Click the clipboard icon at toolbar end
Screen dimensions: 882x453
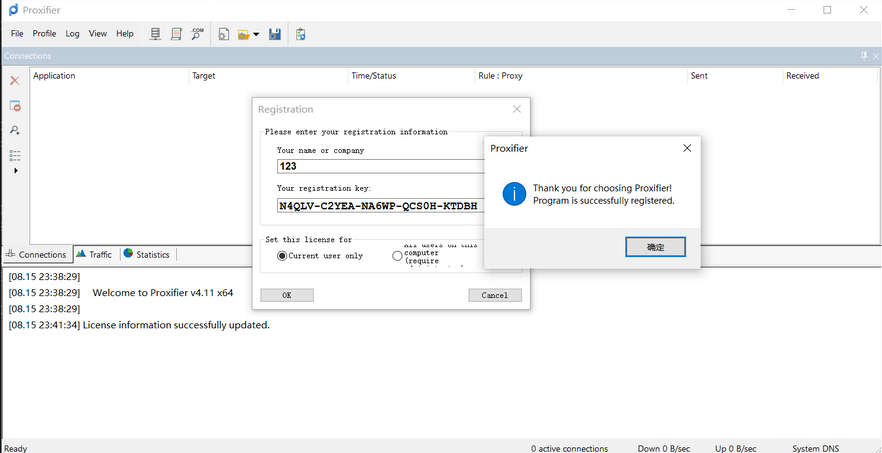click(x=301, y=34)
